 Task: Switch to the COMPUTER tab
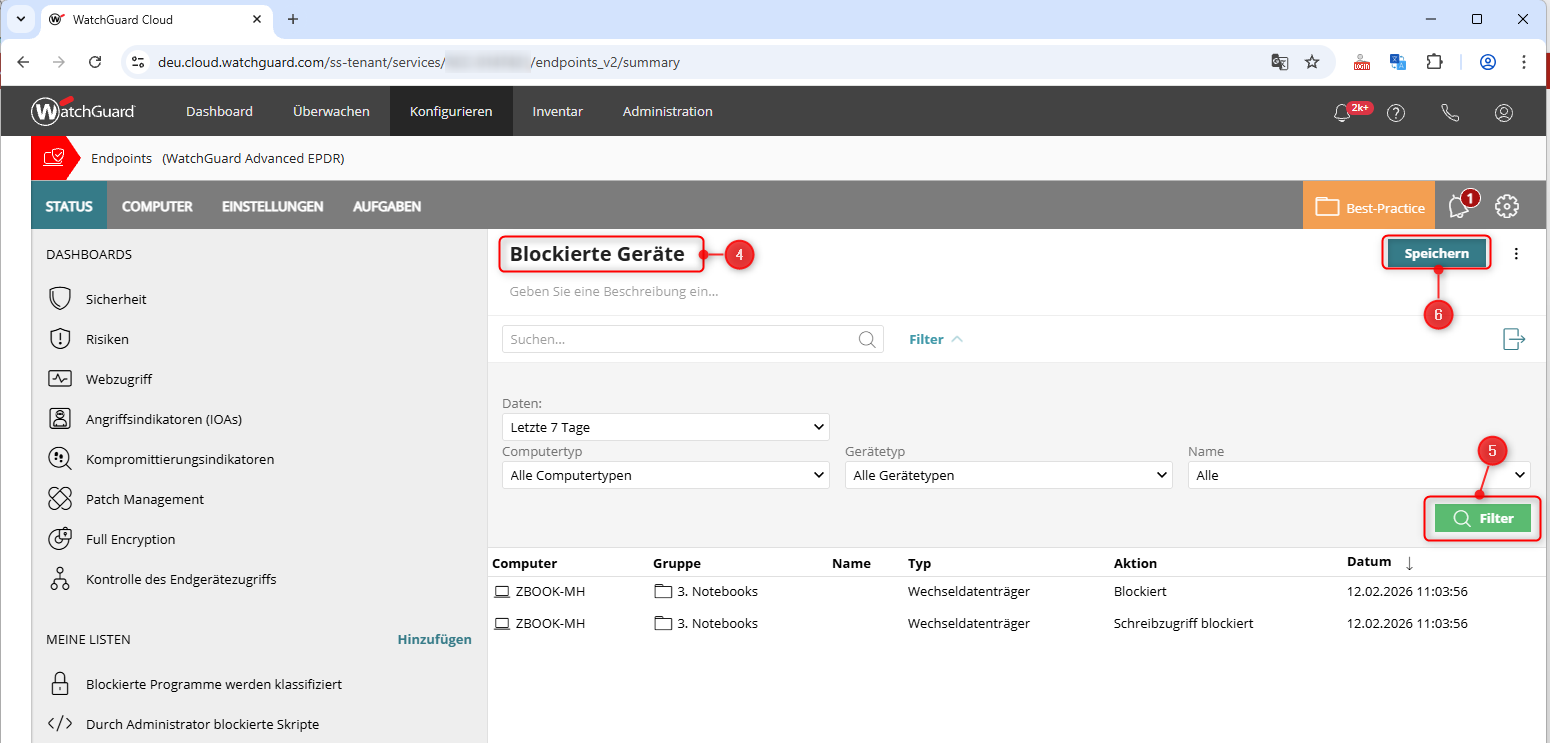[157, 207]
